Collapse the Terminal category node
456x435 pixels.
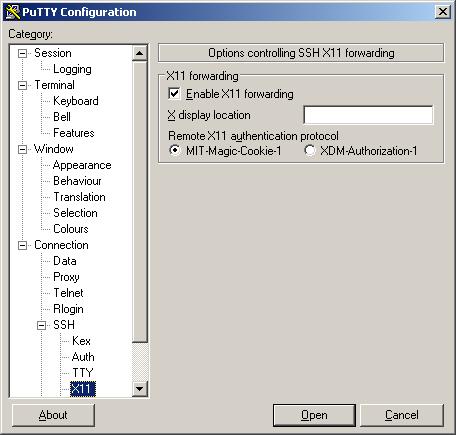tap(22, 85)
